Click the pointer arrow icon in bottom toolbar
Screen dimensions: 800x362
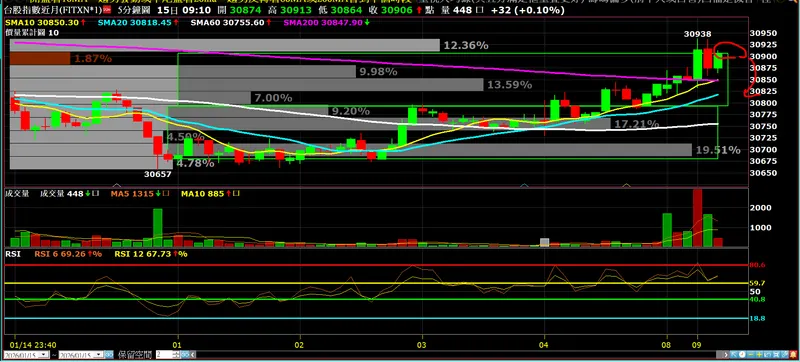734,355
